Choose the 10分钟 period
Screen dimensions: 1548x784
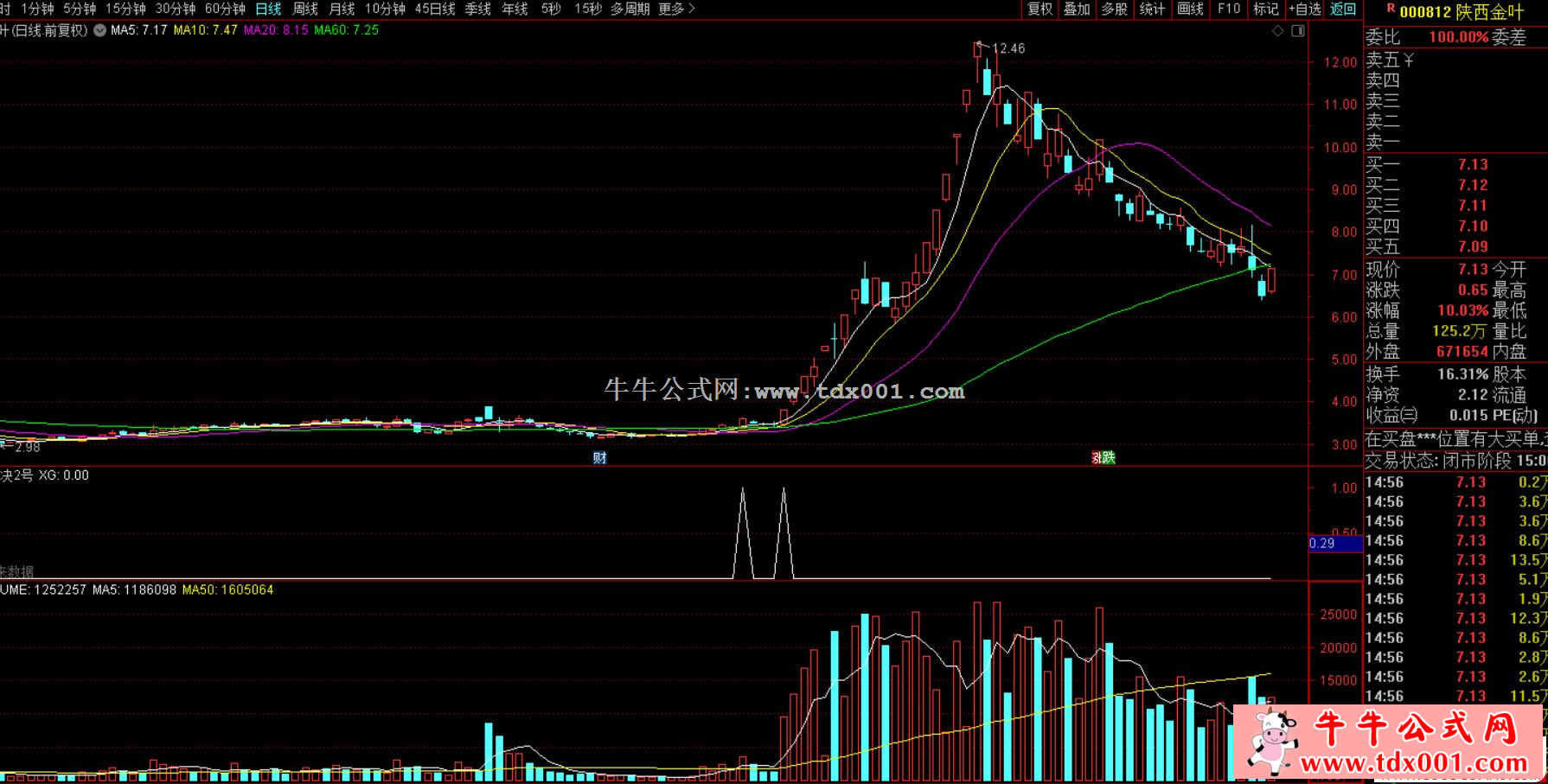tap(385, 9)
